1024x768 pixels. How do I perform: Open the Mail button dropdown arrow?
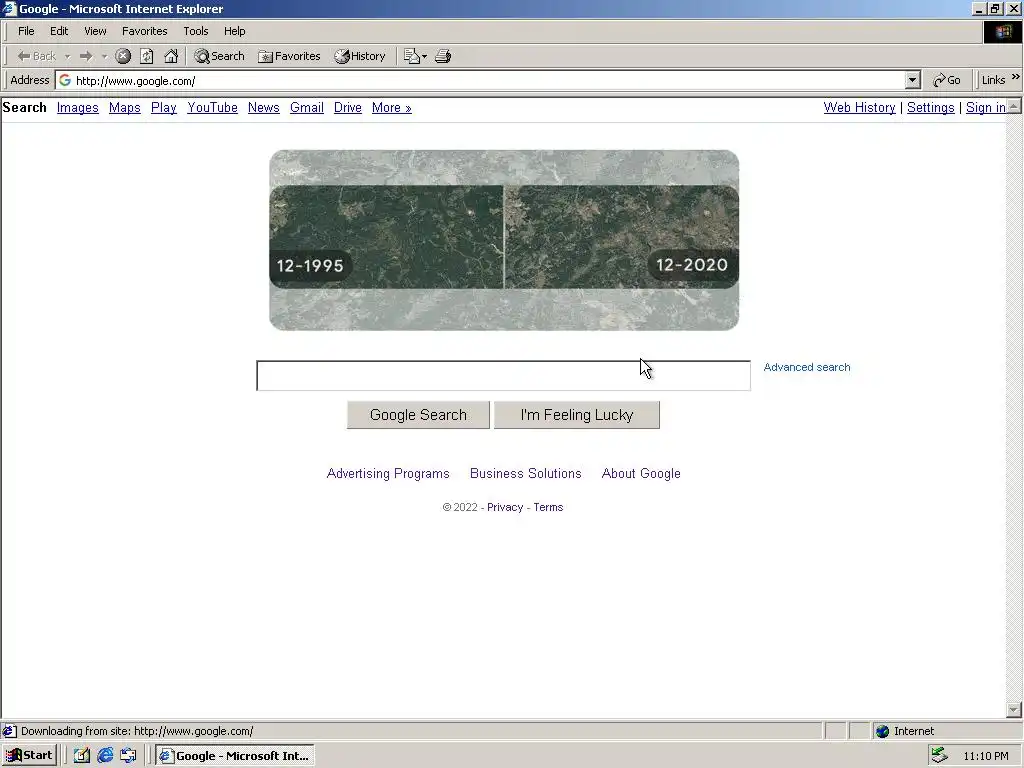coord(424,56)
